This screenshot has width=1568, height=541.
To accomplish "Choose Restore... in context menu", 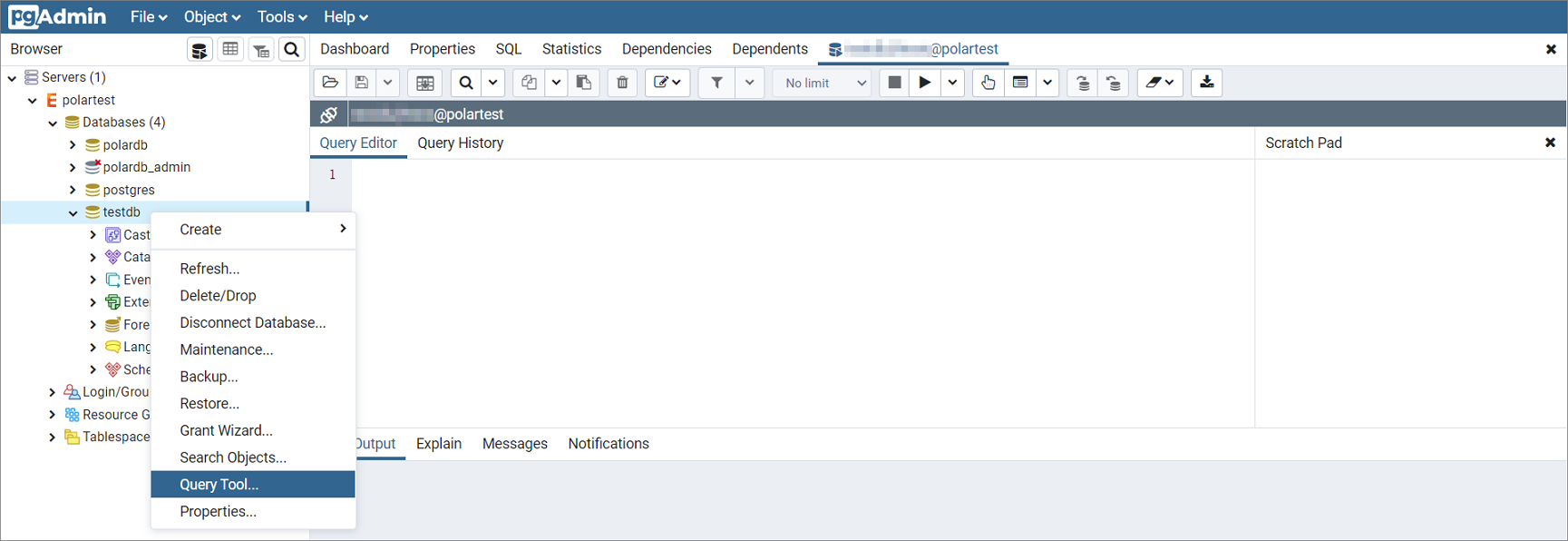I will click(253, 404).
